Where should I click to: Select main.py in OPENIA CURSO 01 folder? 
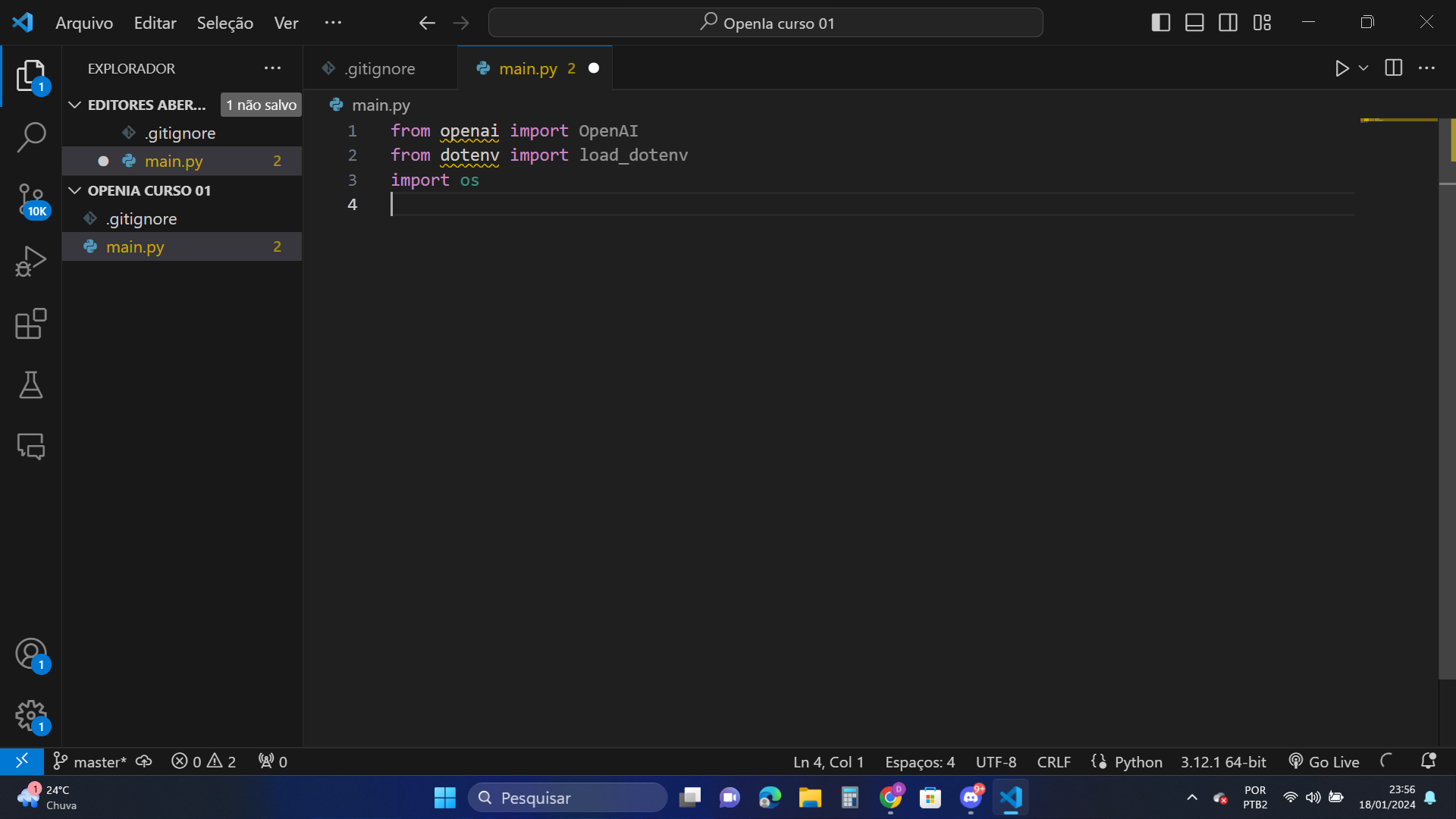[182, 246]
